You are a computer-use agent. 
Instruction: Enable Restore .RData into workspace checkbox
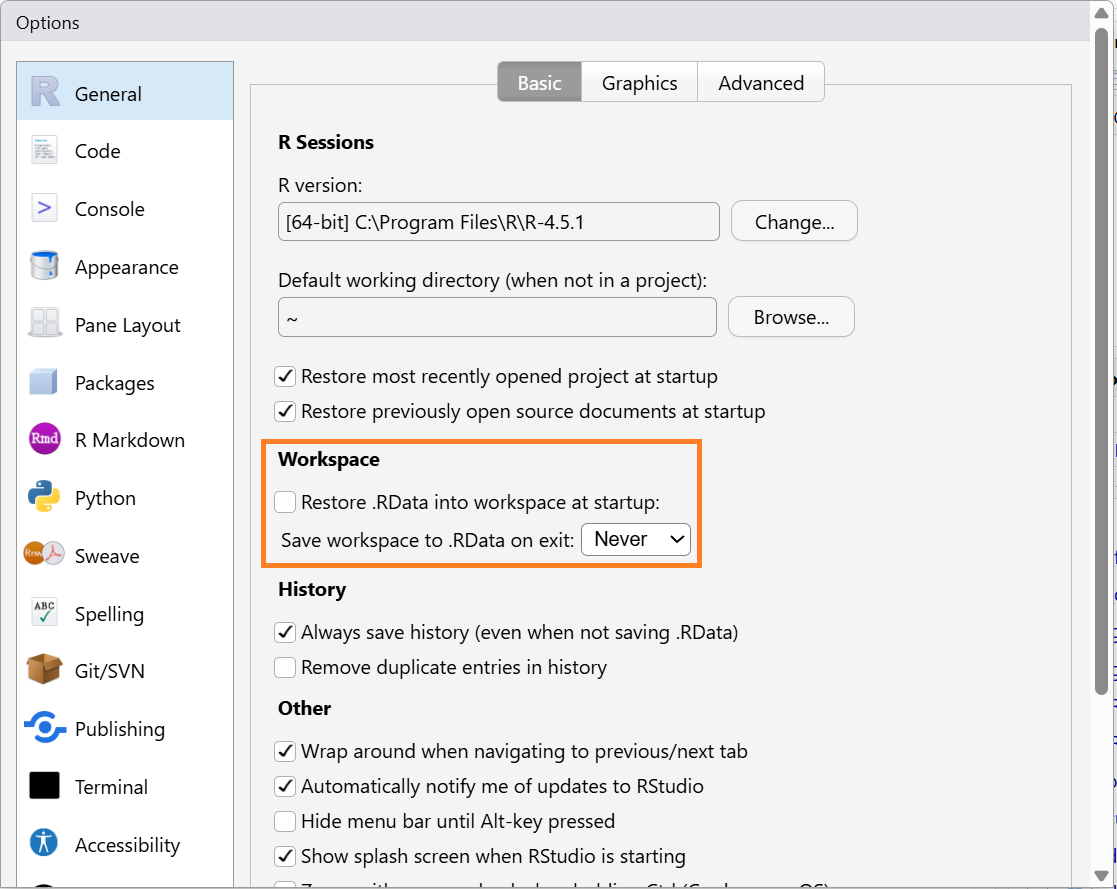point(285,502)
